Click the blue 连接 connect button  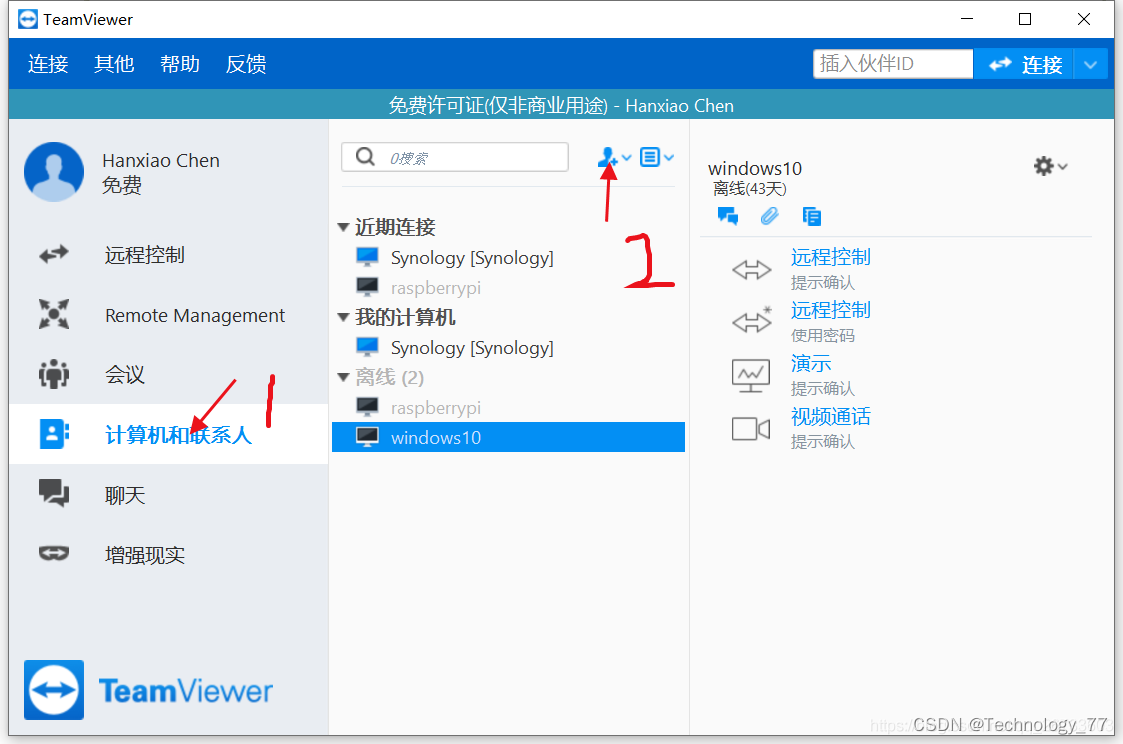(x=1023, y=64)
